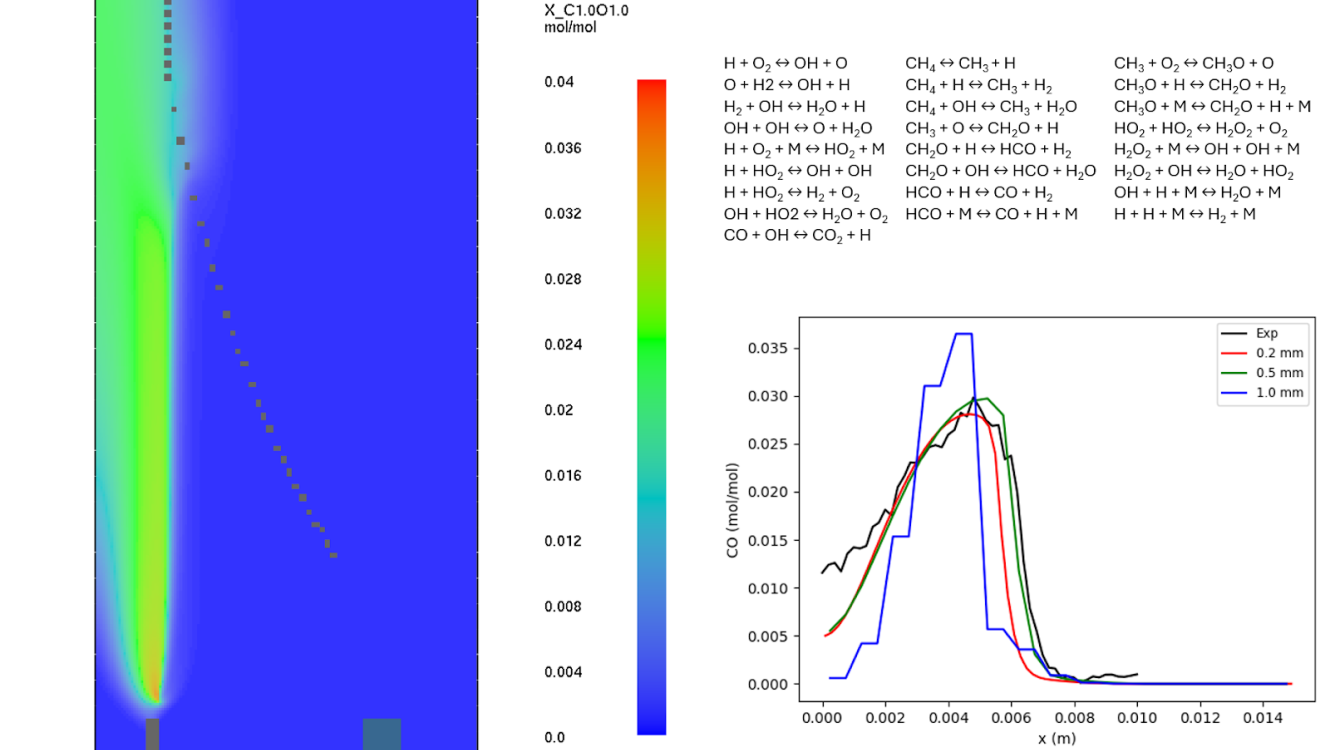The height and width of the screenshot is (750, 1330).
Task: Select reaction H2O2 + M ↔ OH + OH + M
Action: [x=1206, y=149]
